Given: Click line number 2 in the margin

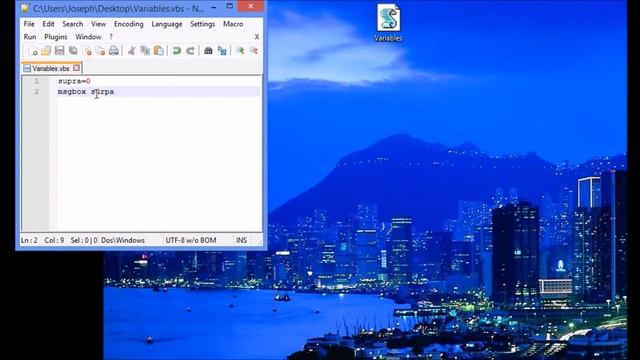Looking at the screenshot, I should (x=36, y=91).
